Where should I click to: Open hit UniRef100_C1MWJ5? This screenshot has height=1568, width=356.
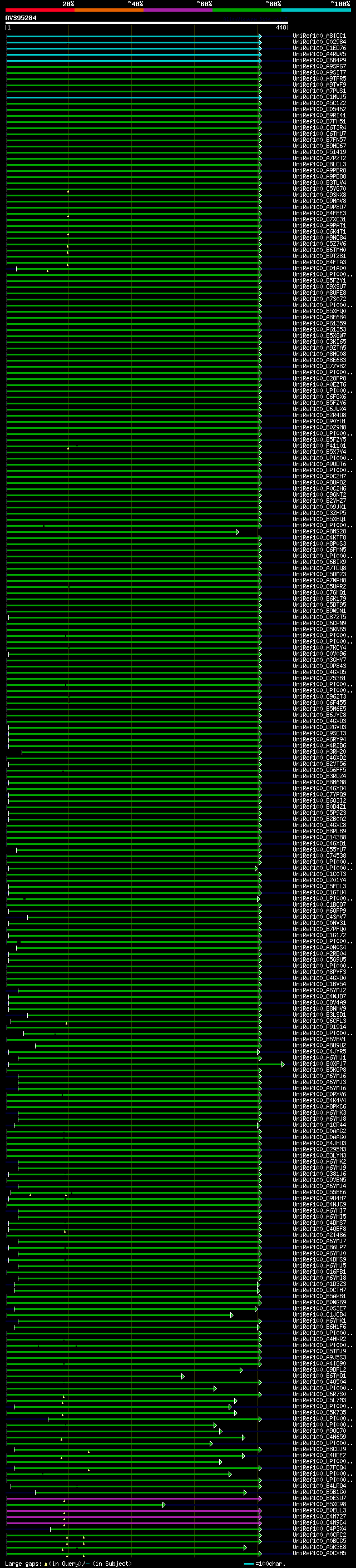319,97
